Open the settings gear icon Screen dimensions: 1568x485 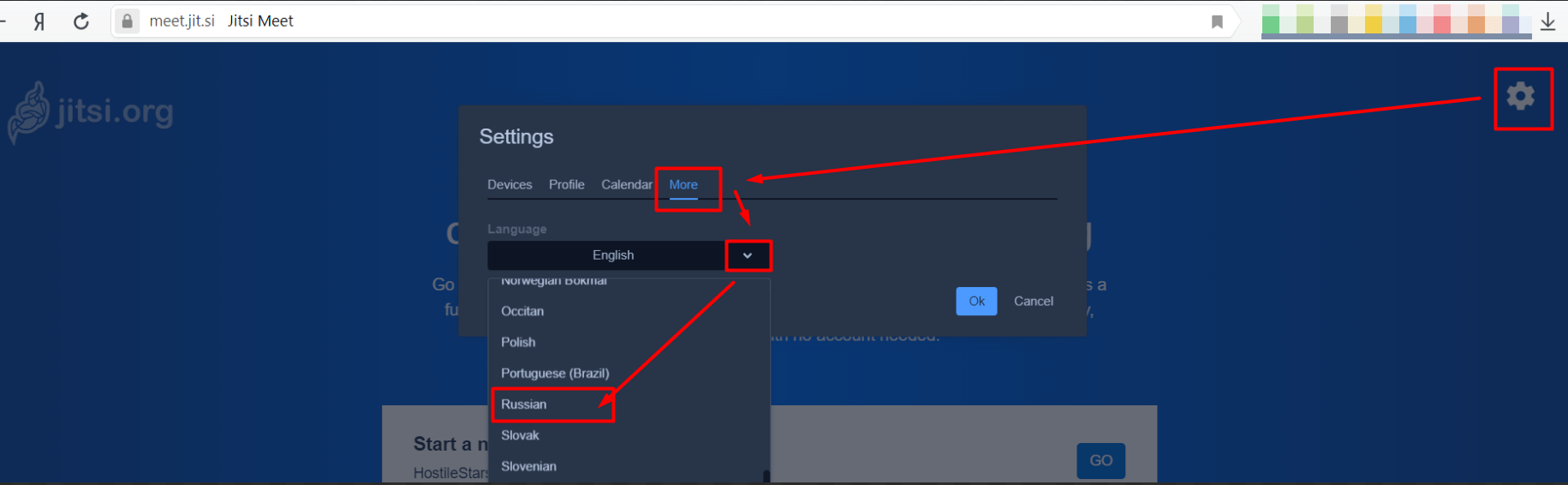tap(1521, 96)
